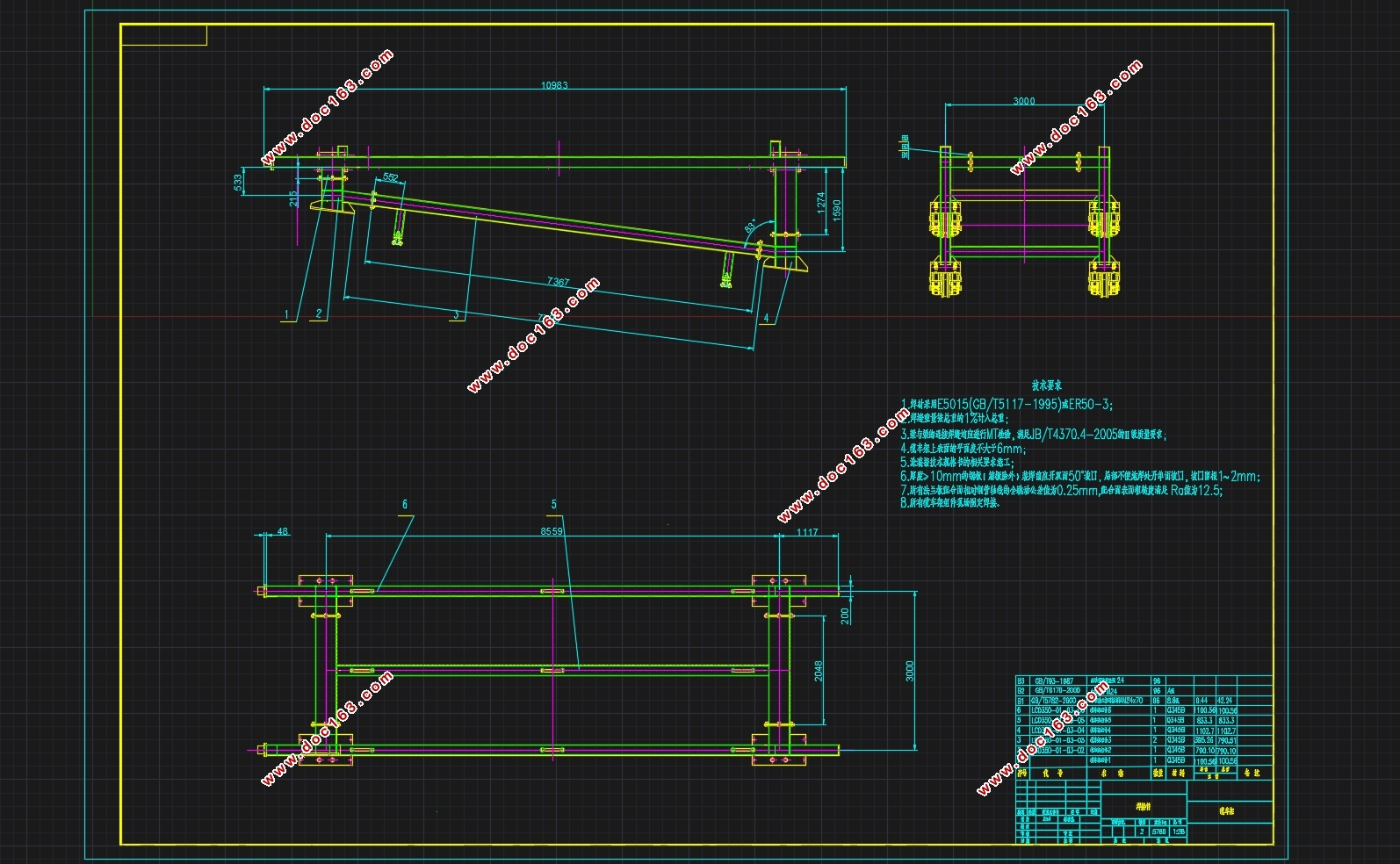The image size is (1400, 864).
Task: Select the 385.26 weight cell in row 3
Action: pyautogui.click(x=1203, y=740)
